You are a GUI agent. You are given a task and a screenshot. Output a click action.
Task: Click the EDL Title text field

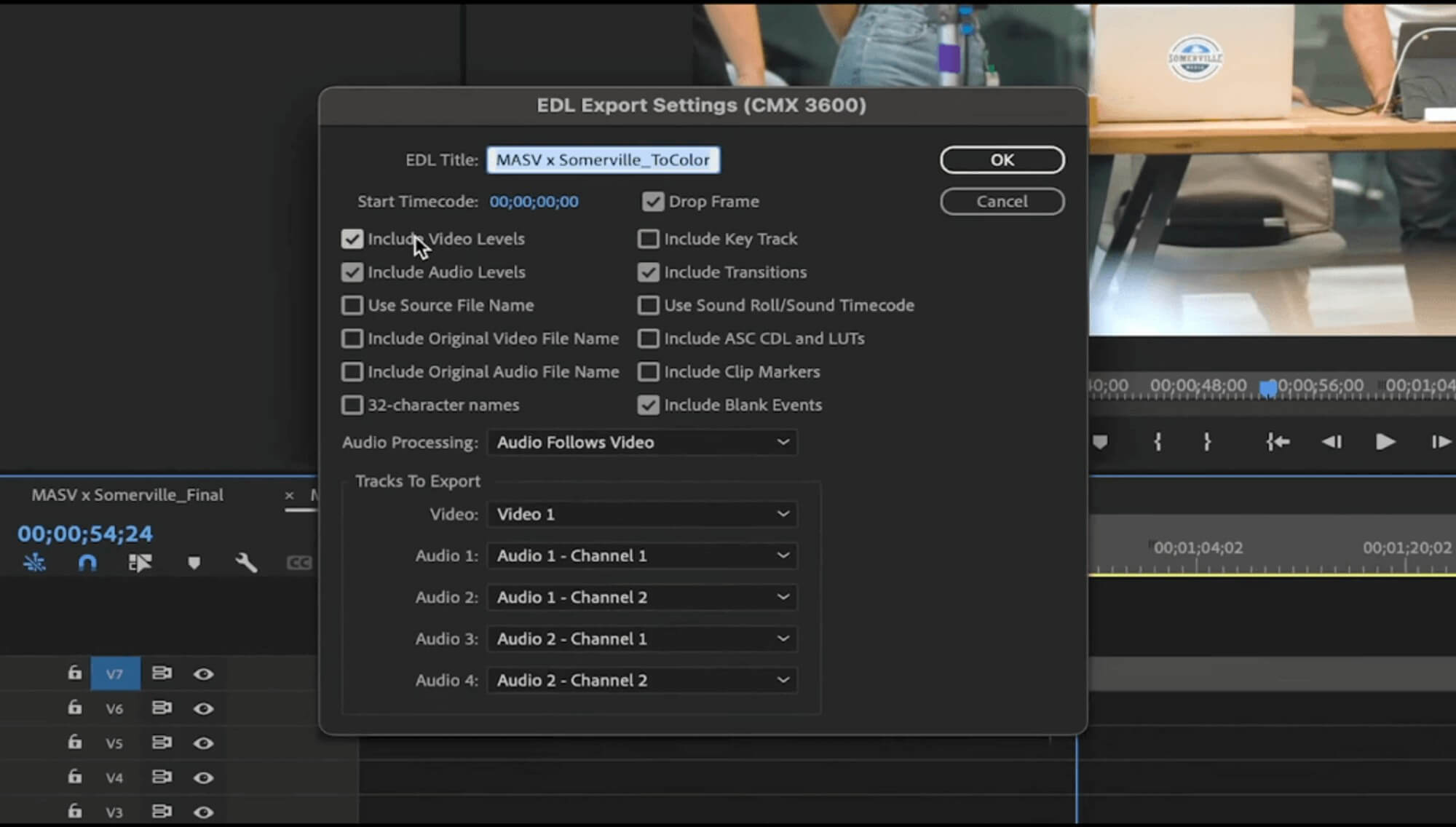[603, 160]
